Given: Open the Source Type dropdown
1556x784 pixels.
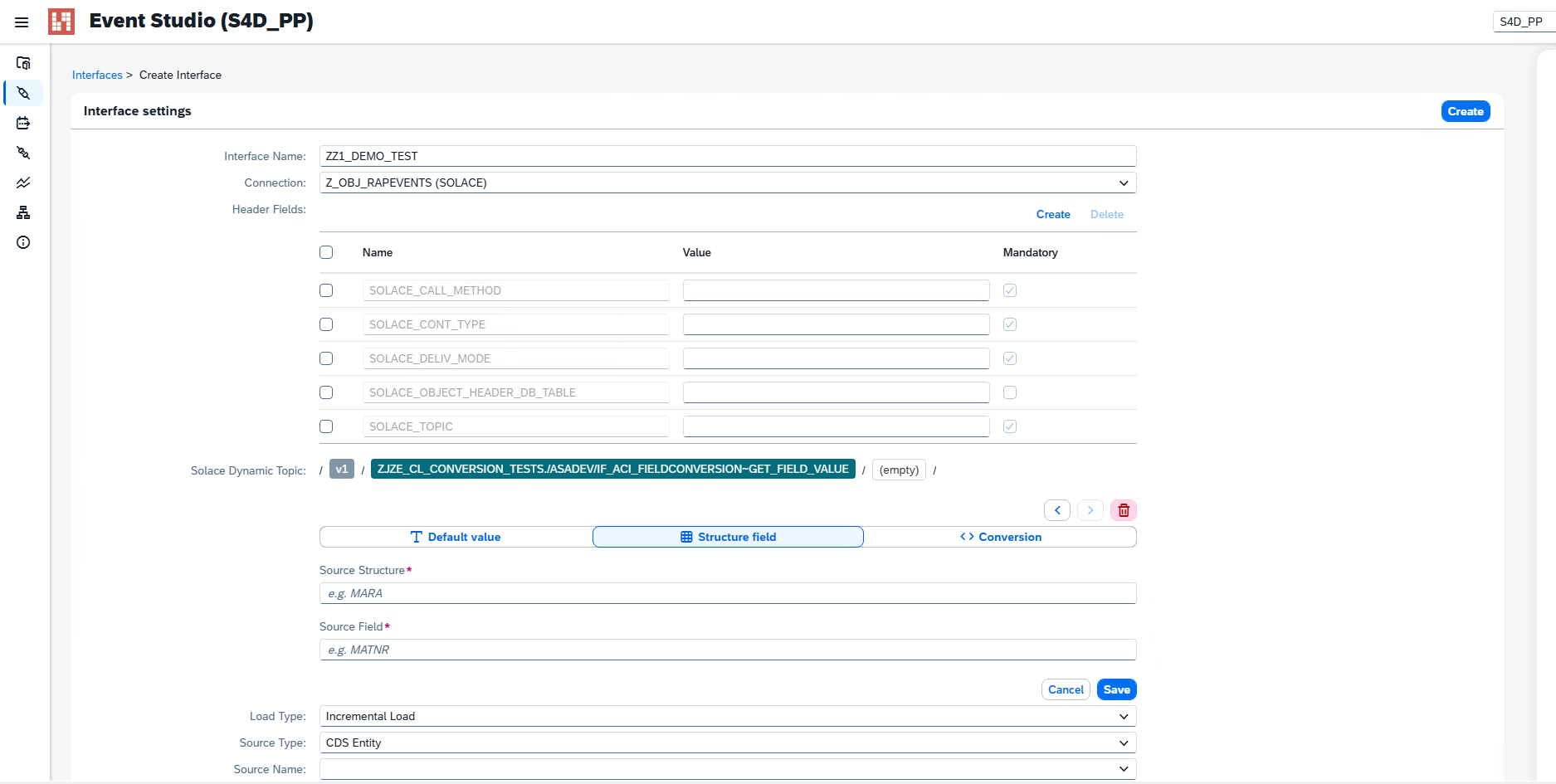Looking at the screenshot, I should [728, 743].
